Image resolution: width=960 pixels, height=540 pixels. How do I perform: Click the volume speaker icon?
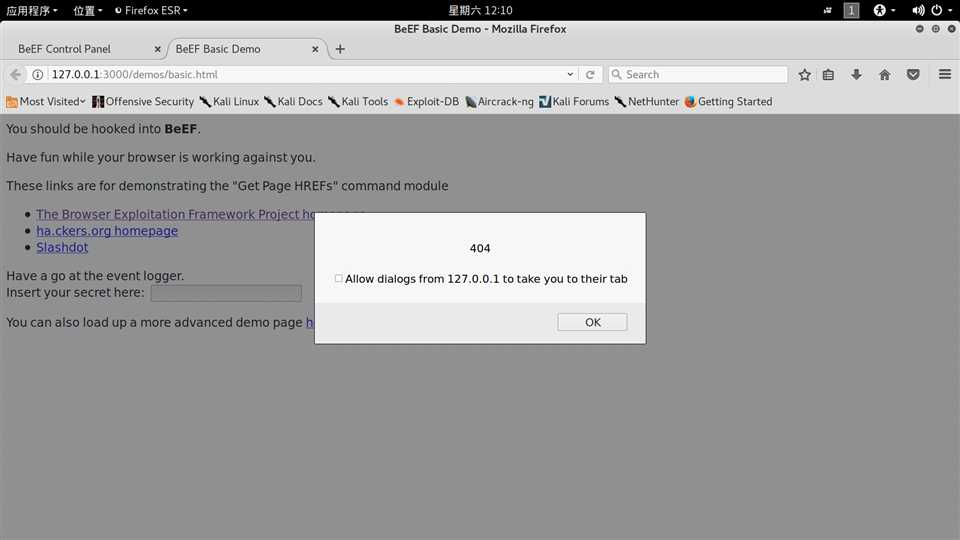click(918, 10)
